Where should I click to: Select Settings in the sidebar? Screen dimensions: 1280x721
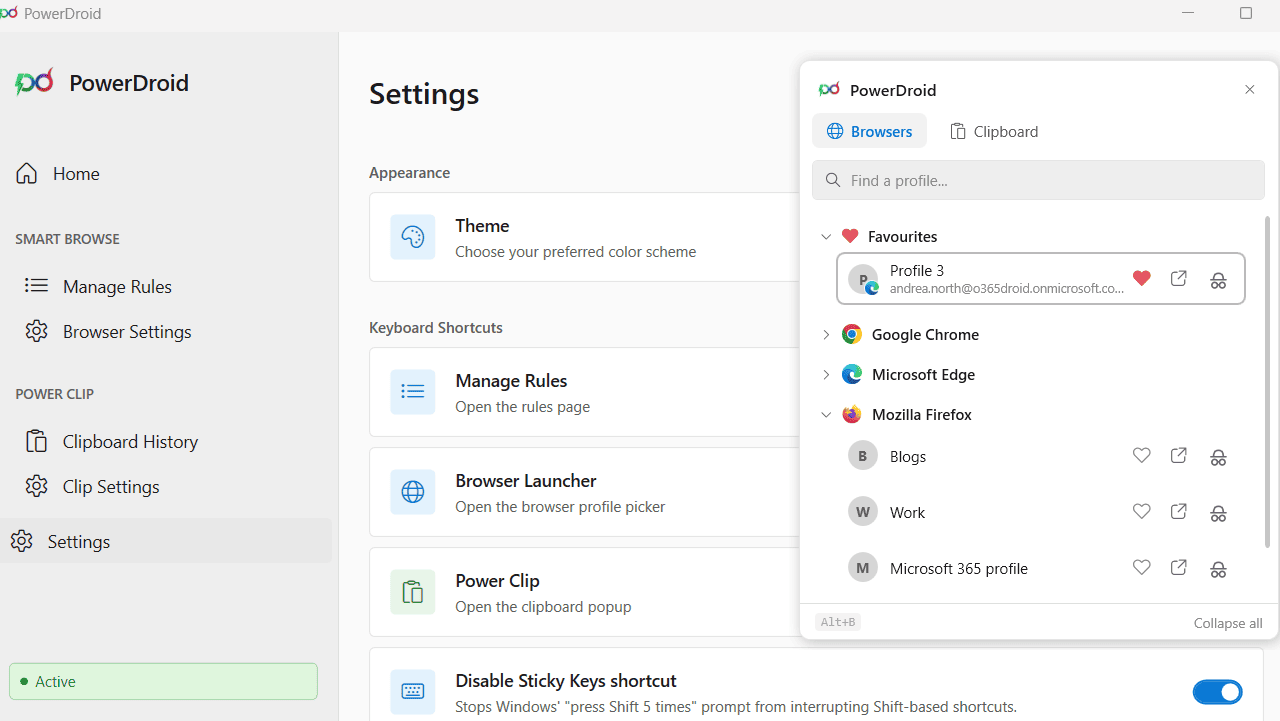(x=166, y=541)
